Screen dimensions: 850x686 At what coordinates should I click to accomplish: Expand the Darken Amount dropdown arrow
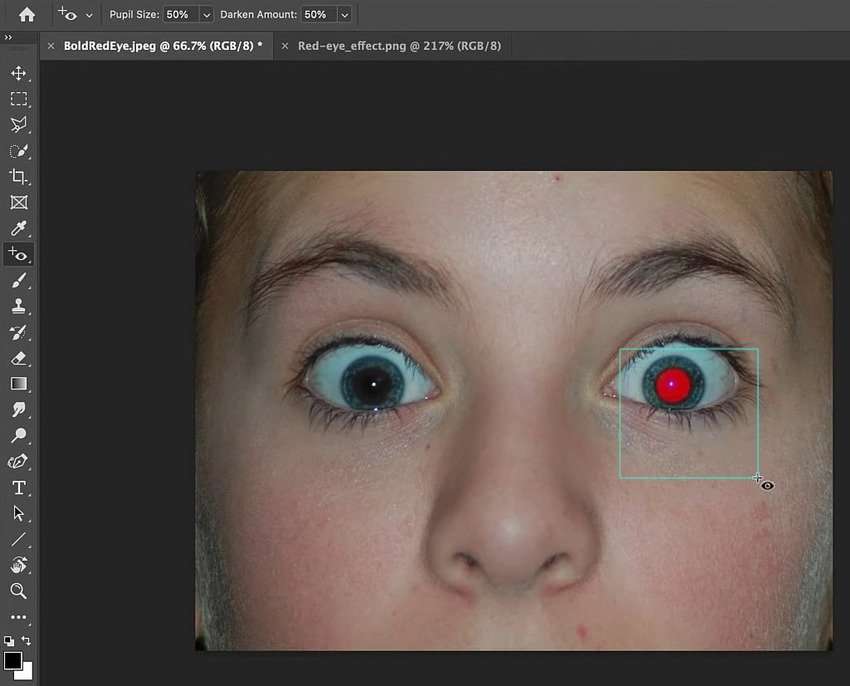pos(344,15)
